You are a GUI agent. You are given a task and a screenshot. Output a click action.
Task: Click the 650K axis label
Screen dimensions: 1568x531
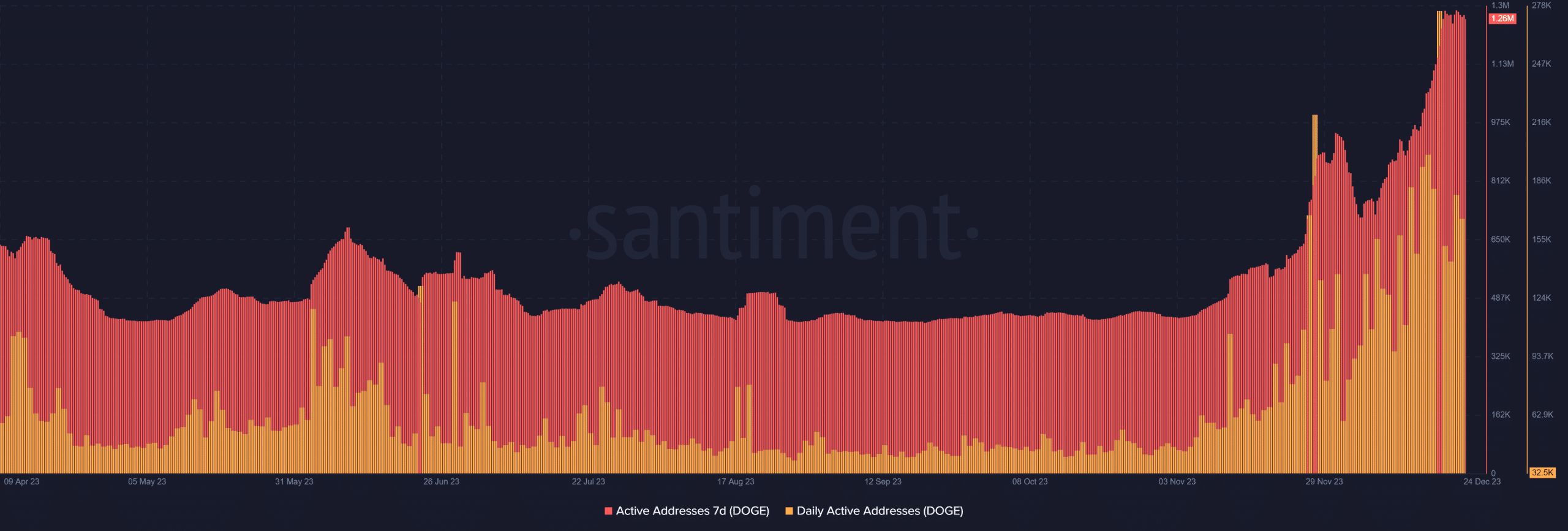1501,239
